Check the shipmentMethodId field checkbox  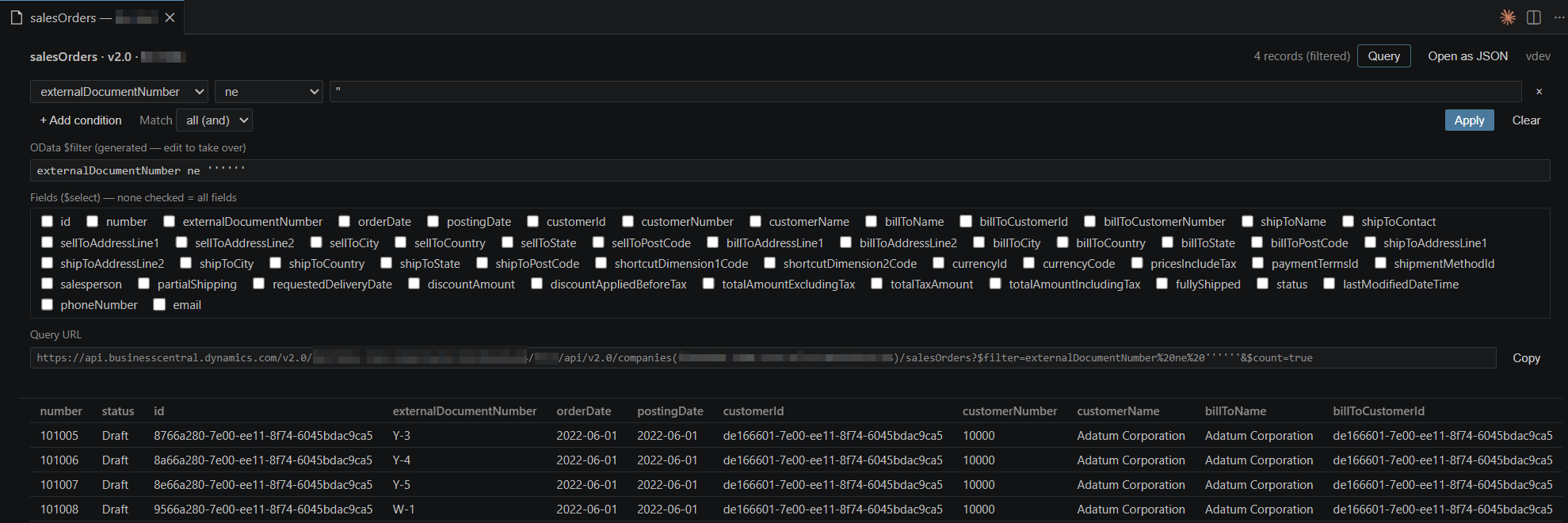pyautogui.click(x=1381, y=263)
